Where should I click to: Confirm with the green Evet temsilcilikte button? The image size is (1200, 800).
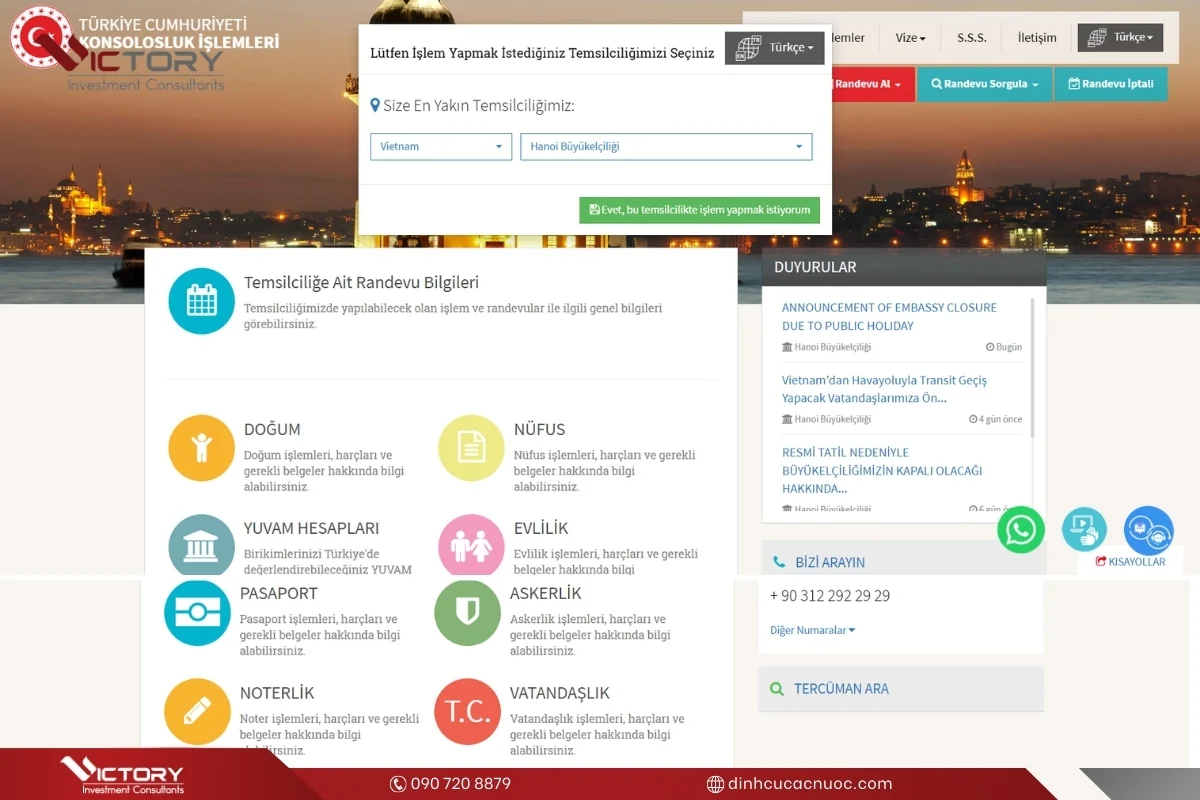pos(700,210)
